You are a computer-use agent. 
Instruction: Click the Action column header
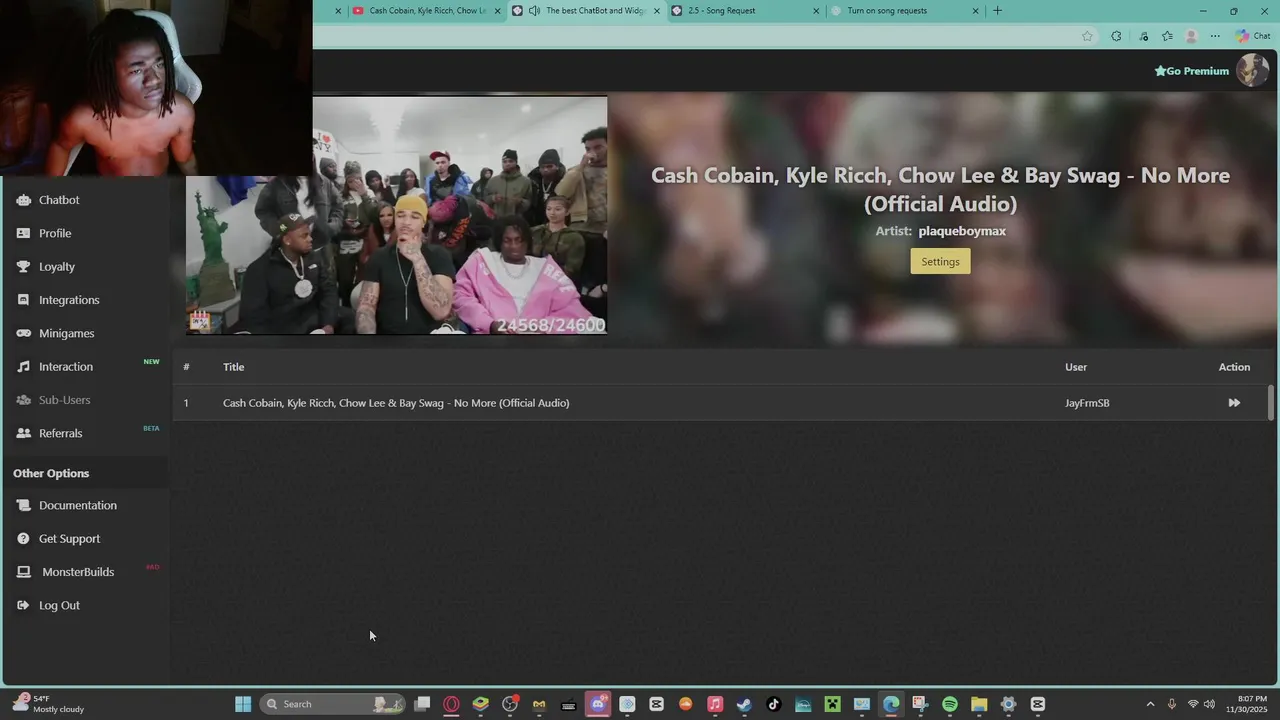pyautogui.click(x=1234, y=367)
